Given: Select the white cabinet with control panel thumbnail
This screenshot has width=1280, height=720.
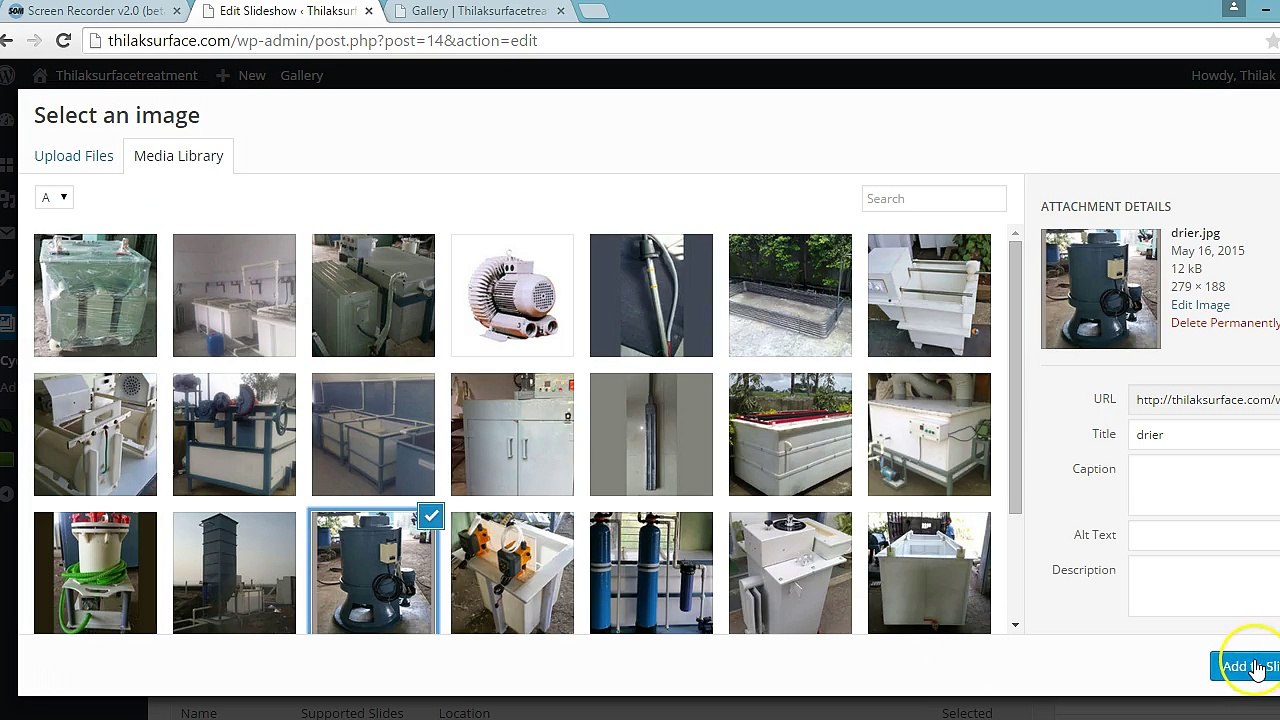Looking at the screenshot, I should [x=512, y=434].
